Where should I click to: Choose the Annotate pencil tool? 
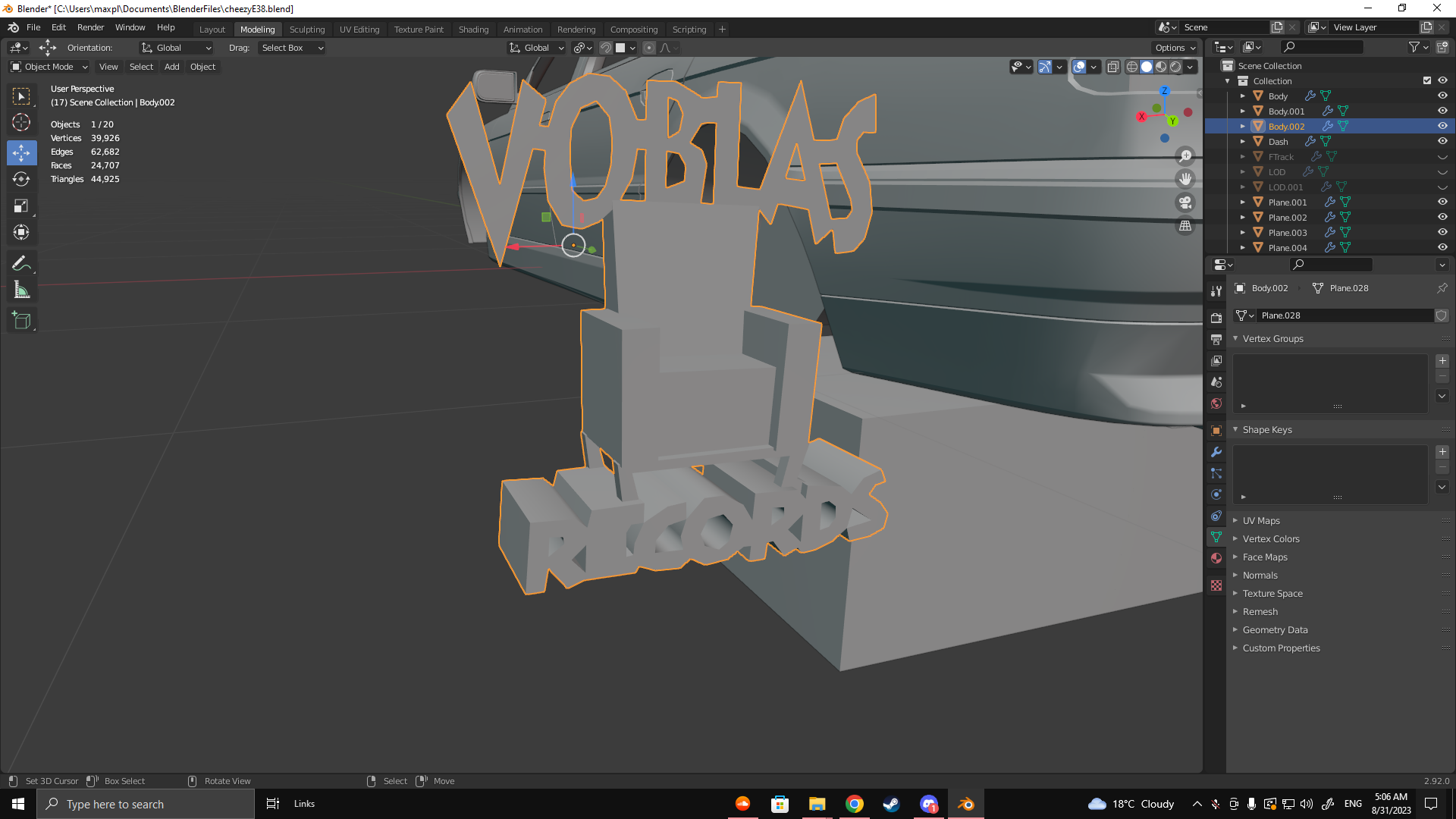point(21,263)
